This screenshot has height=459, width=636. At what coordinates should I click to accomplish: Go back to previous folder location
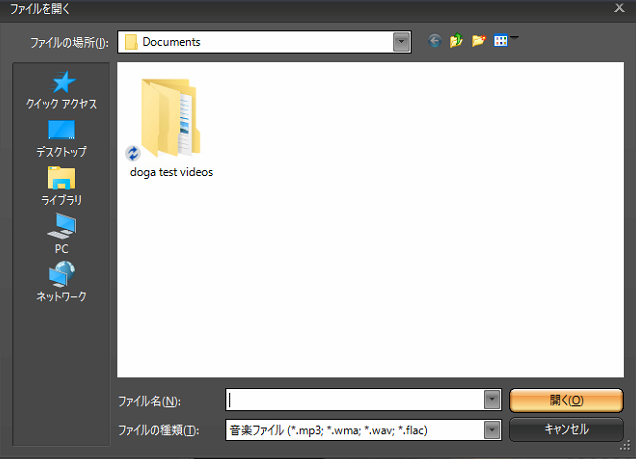pos(434,41)
